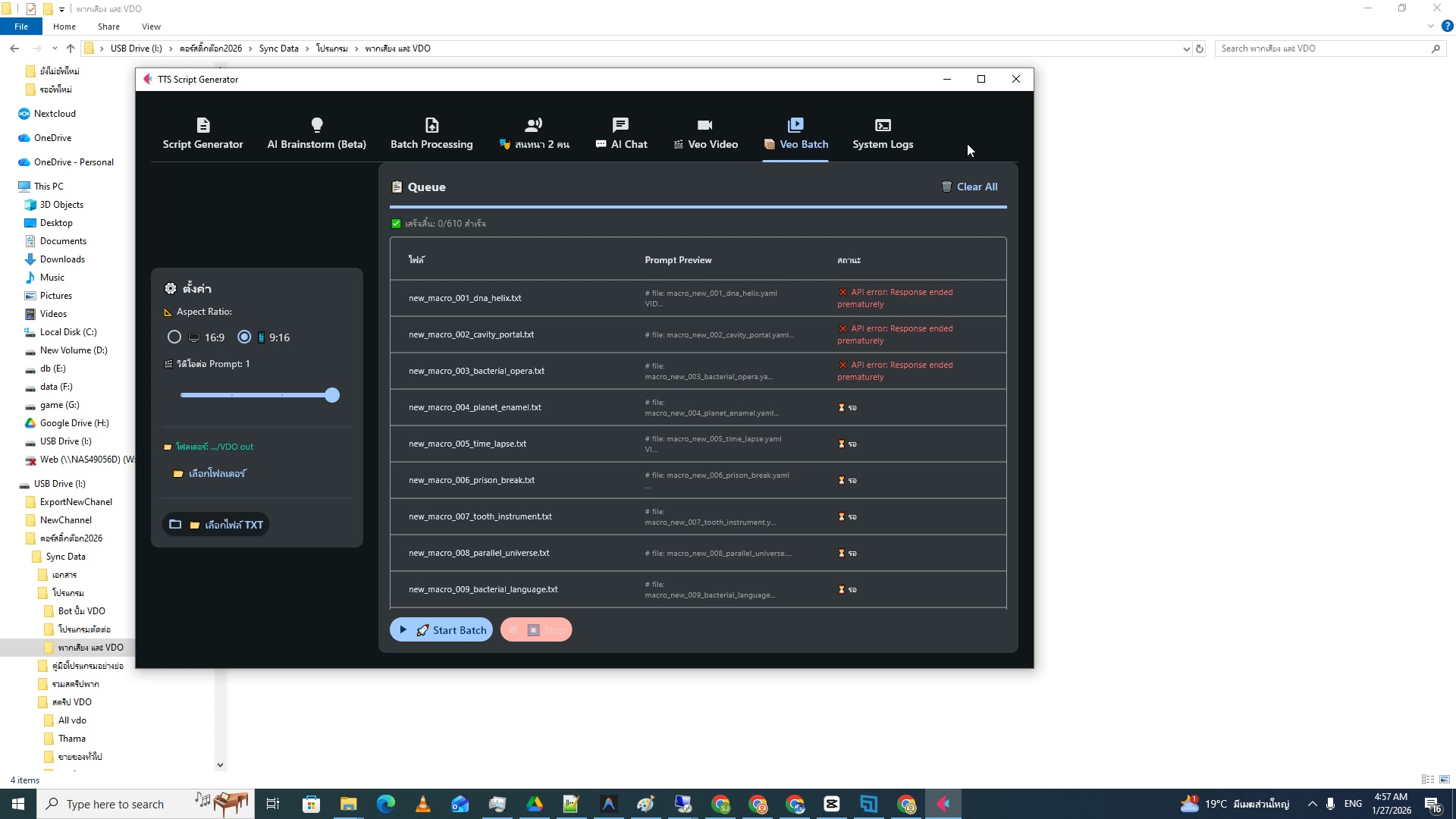This screenshot has height=819, width=1456.
Task: Open AI Chat speech bubble icon
Action: click(620, 124)
